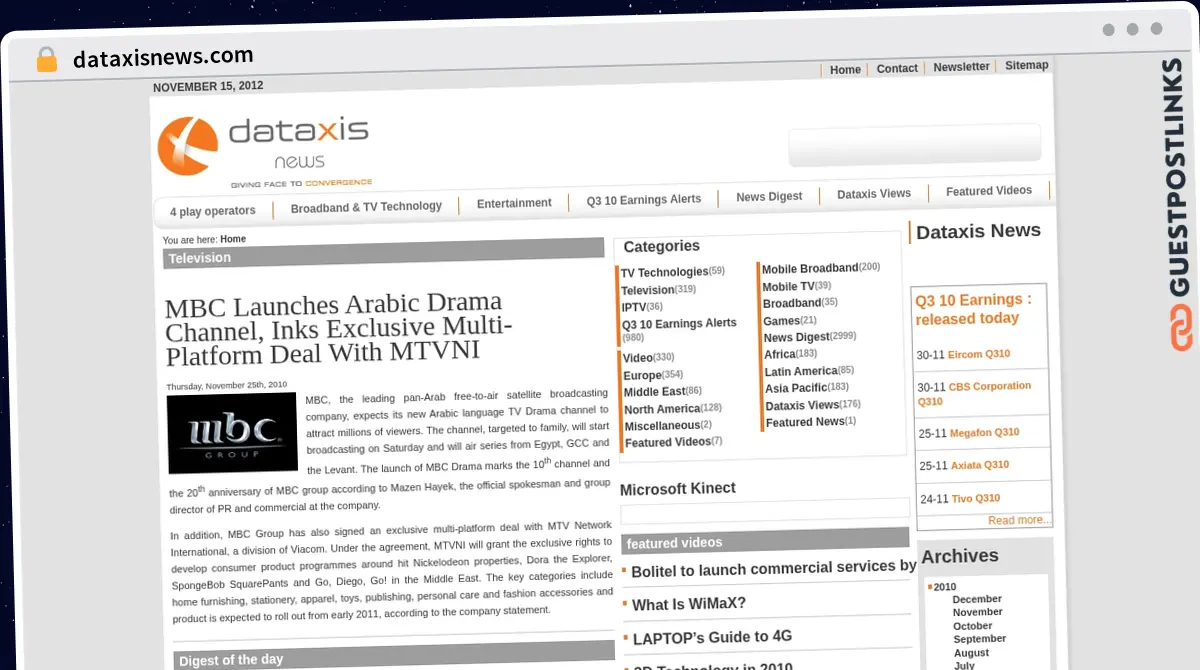The image size is (1200, 670).
Task: Go to Featured Videos tab
Action: [x=989, y=190]
